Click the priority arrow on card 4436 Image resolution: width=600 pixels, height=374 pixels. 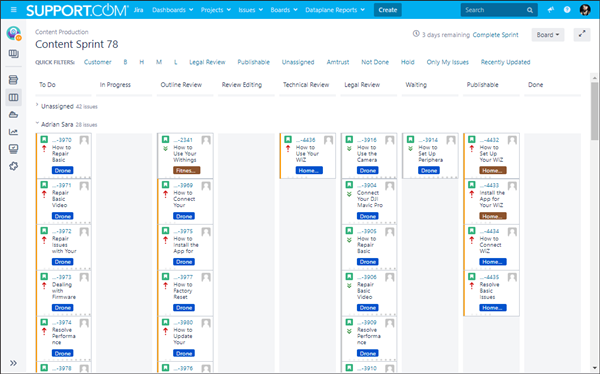[288, 149]
